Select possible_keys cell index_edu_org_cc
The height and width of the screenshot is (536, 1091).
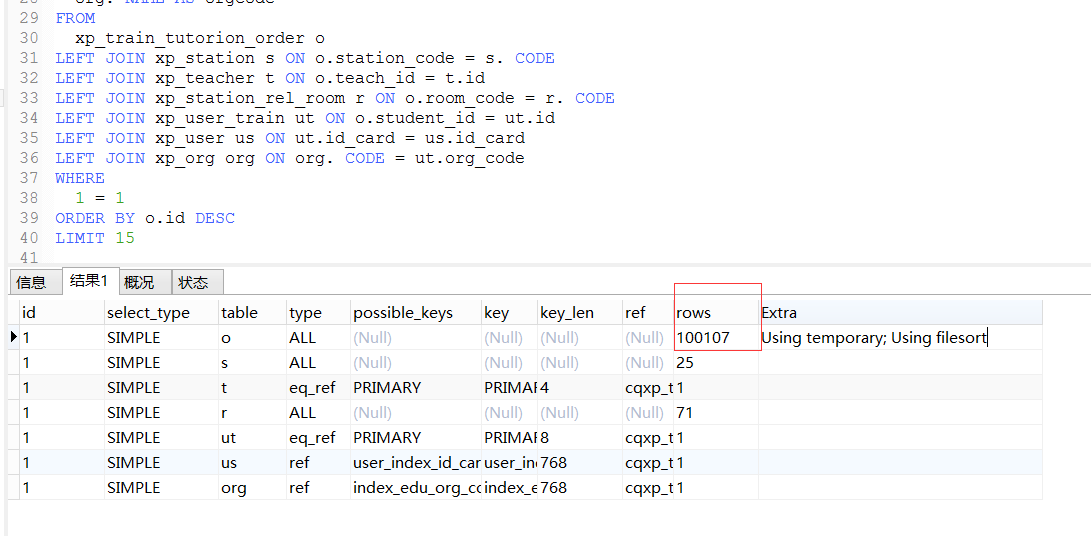click(415, 488)
